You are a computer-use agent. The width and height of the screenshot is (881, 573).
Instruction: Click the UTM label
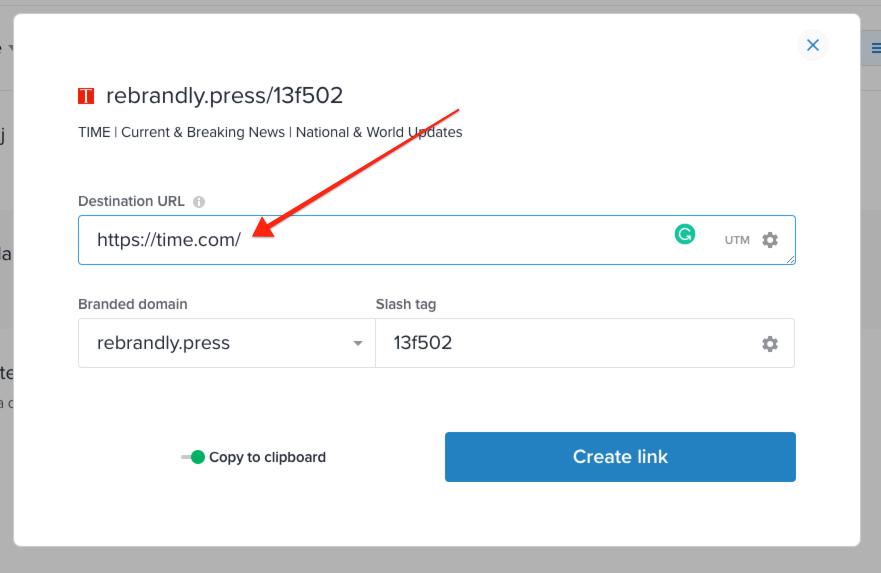(x=737, y=240)
